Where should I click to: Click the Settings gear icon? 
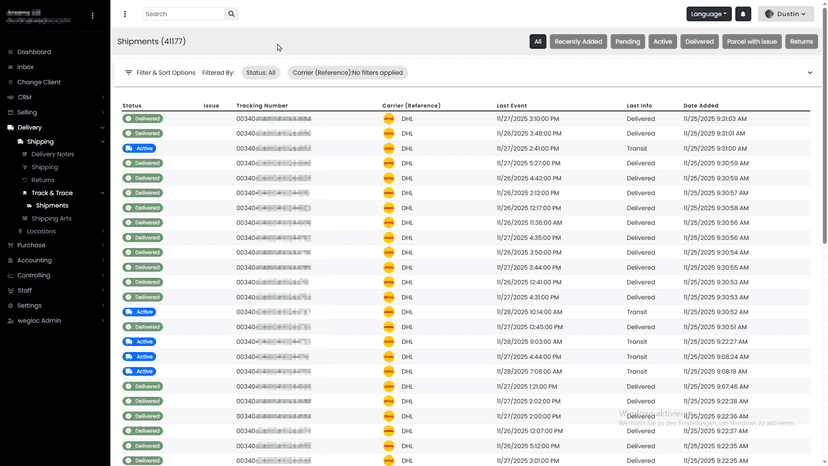(10, 305)
